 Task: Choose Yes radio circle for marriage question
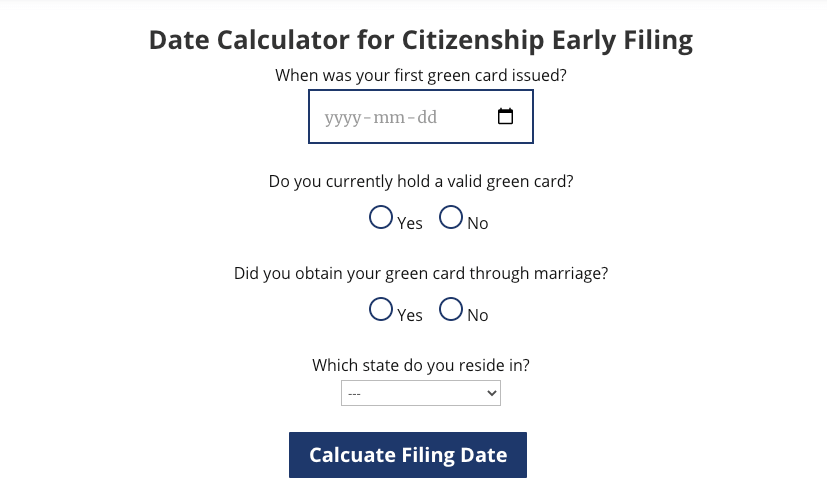381,310
